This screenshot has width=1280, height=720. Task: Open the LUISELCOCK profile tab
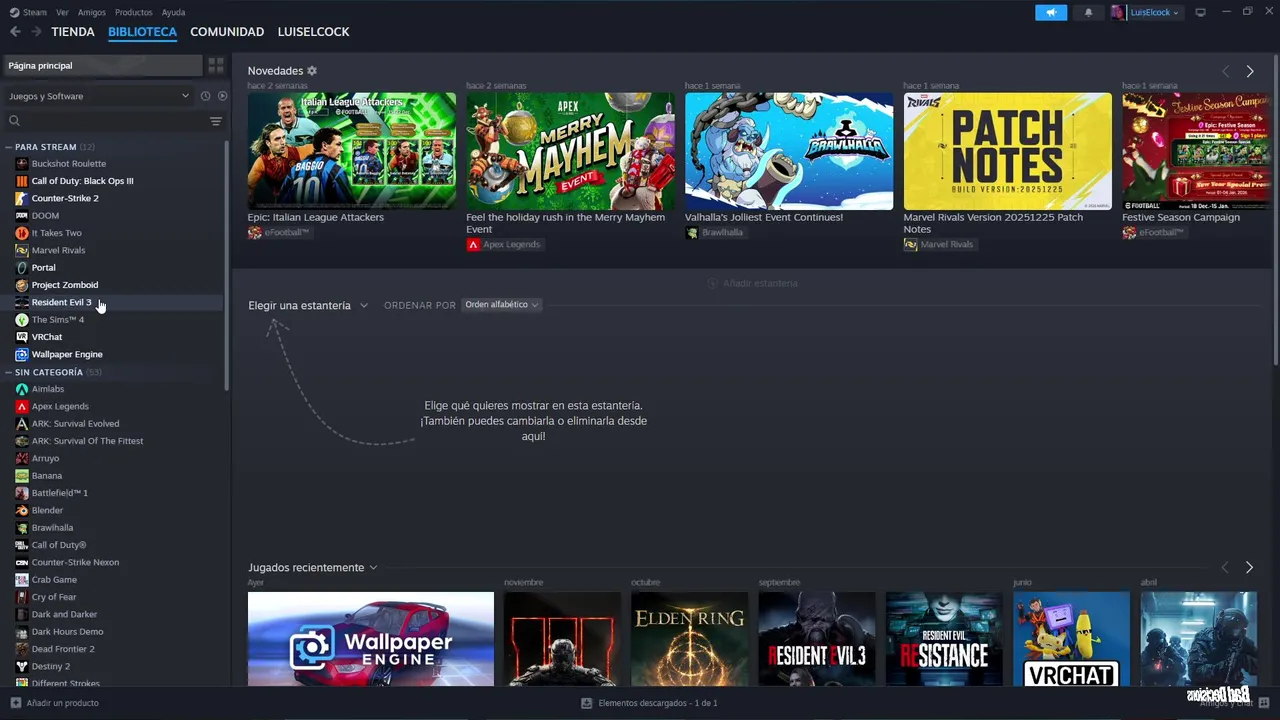313,32
